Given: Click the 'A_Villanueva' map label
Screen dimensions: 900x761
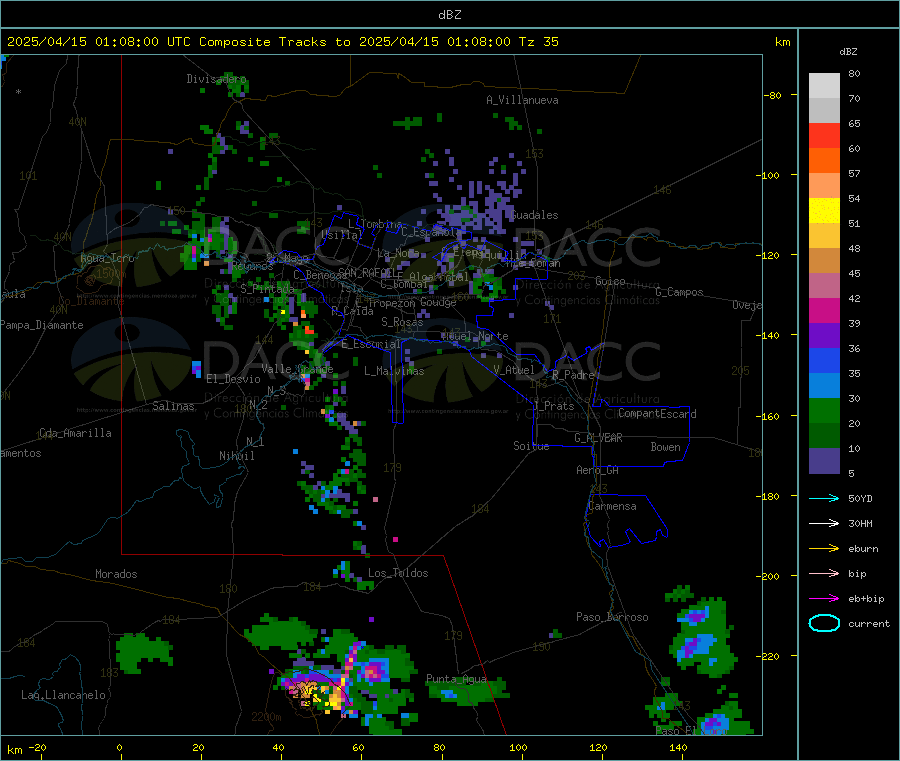Looking at the screenshot, I should (x=522, y=100).
